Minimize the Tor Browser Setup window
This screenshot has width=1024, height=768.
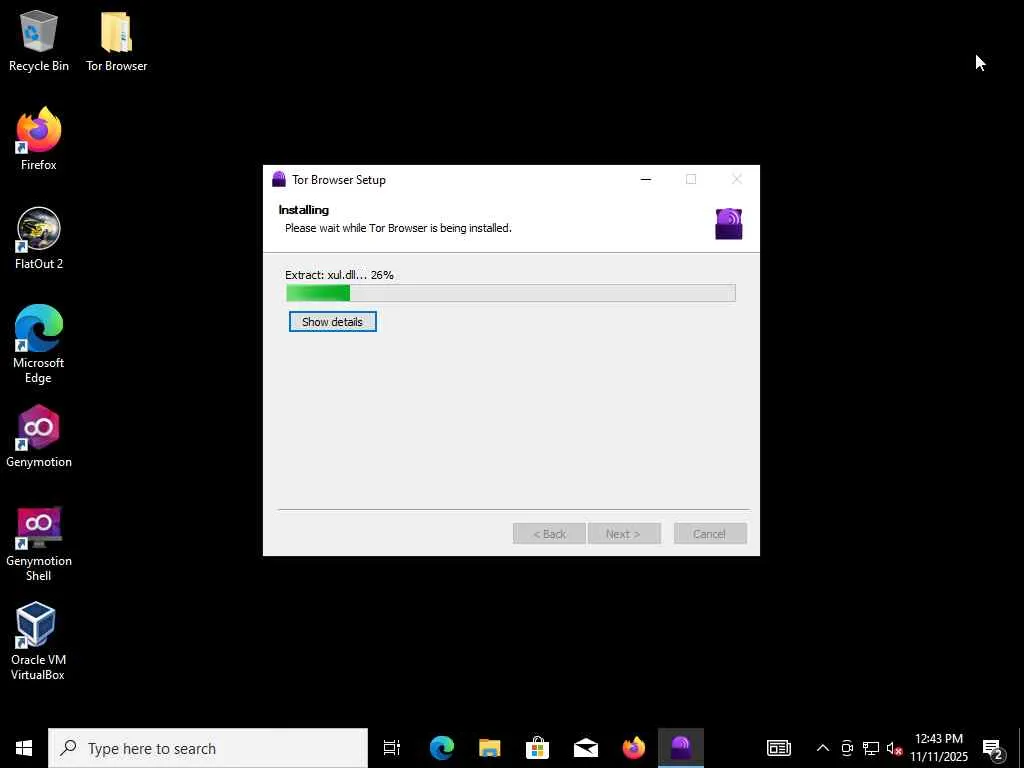(x=646, y=180)
